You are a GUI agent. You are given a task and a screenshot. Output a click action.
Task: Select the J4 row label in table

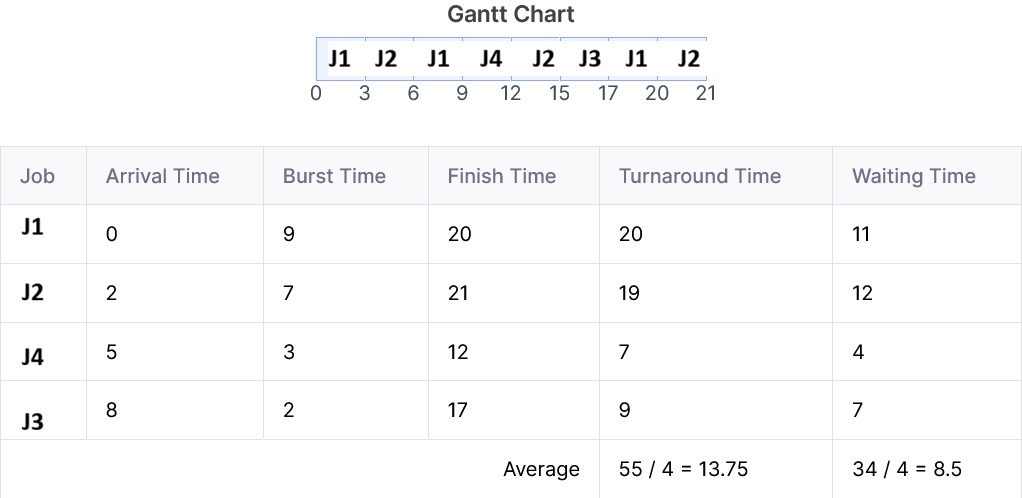33,357
